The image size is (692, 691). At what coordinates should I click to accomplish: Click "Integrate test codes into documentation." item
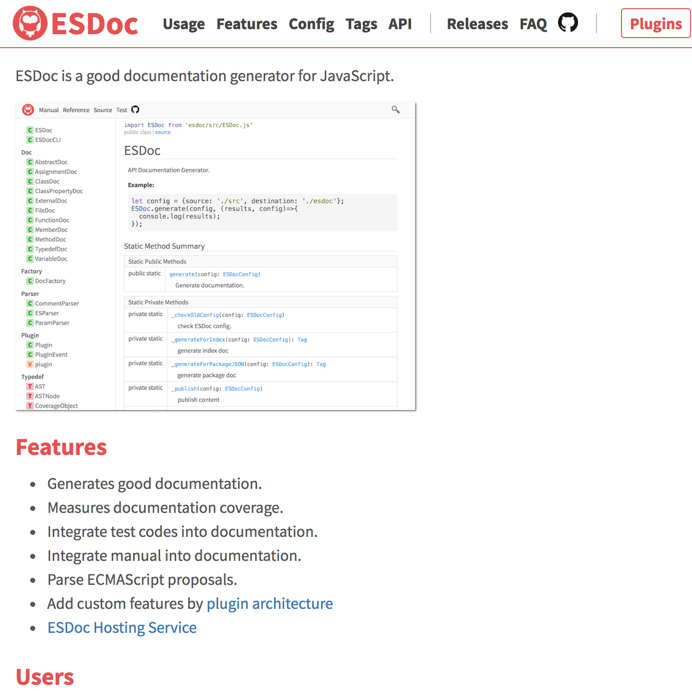[x=182, y=532]
